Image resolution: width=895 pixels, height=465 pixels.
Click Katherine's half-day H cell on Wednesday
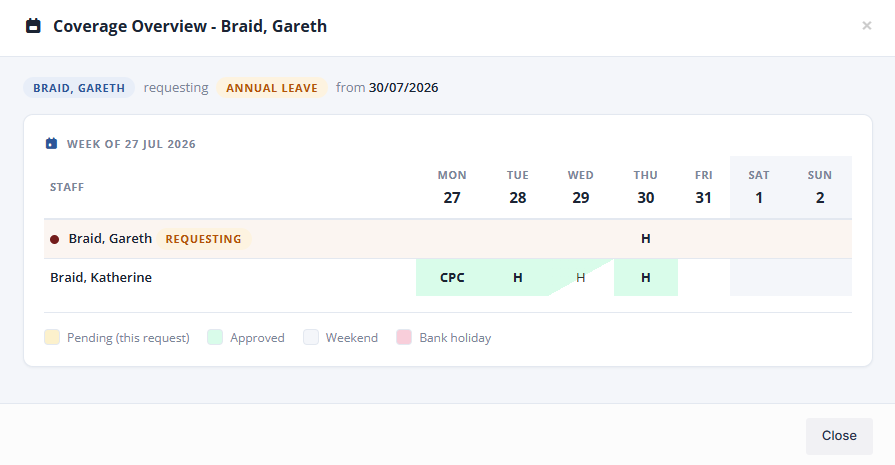580,277
